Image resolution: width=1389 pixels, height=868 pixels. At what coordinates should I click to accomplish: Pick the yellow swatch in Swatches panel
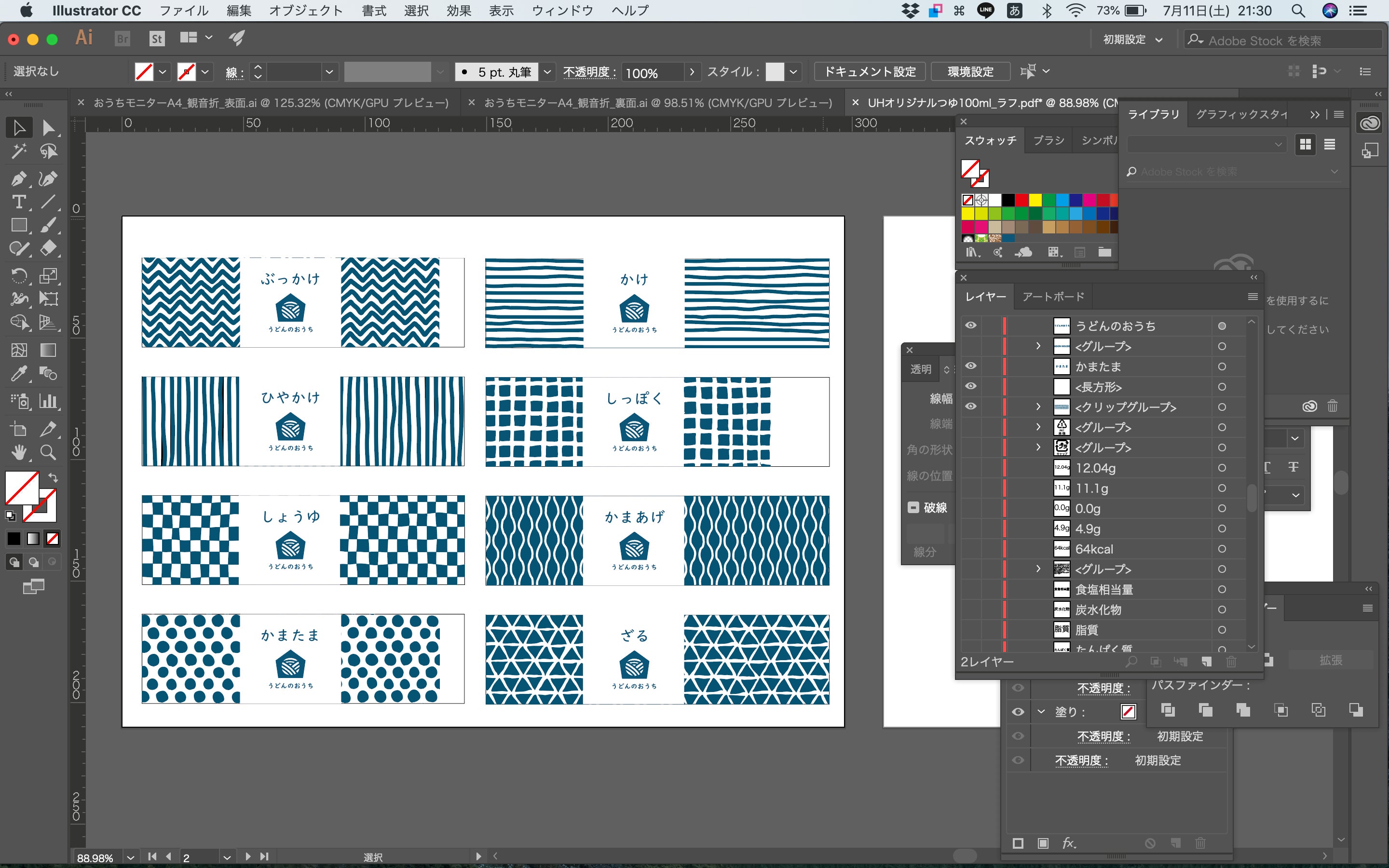pyautogui.click(x=1035, y=200)
